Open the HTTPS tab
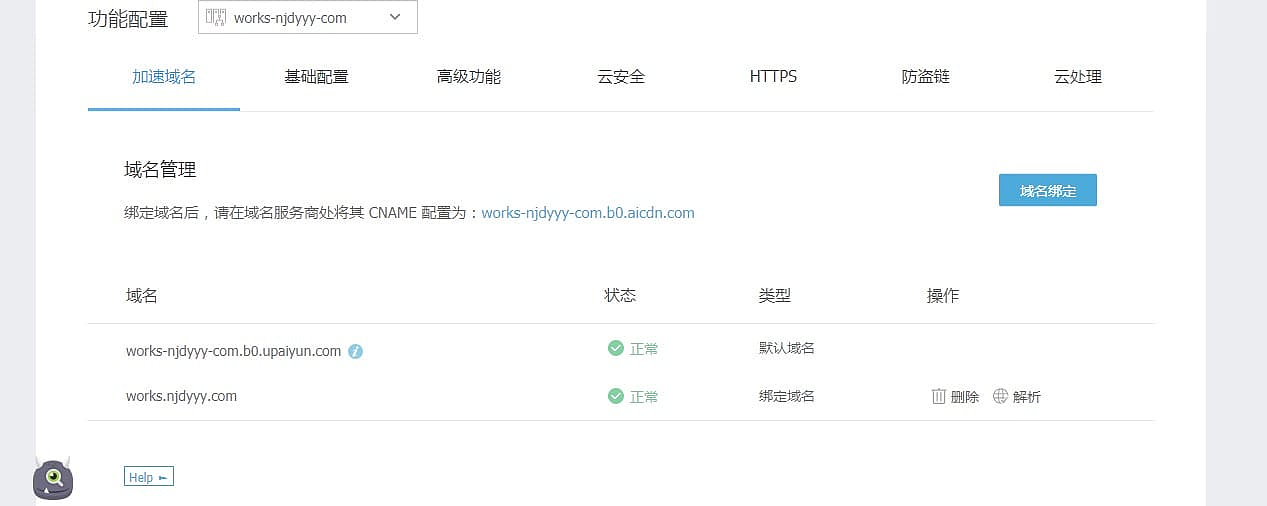This screenshot has height=506, width=1267. pyautogui.click(x=773, y=77)
